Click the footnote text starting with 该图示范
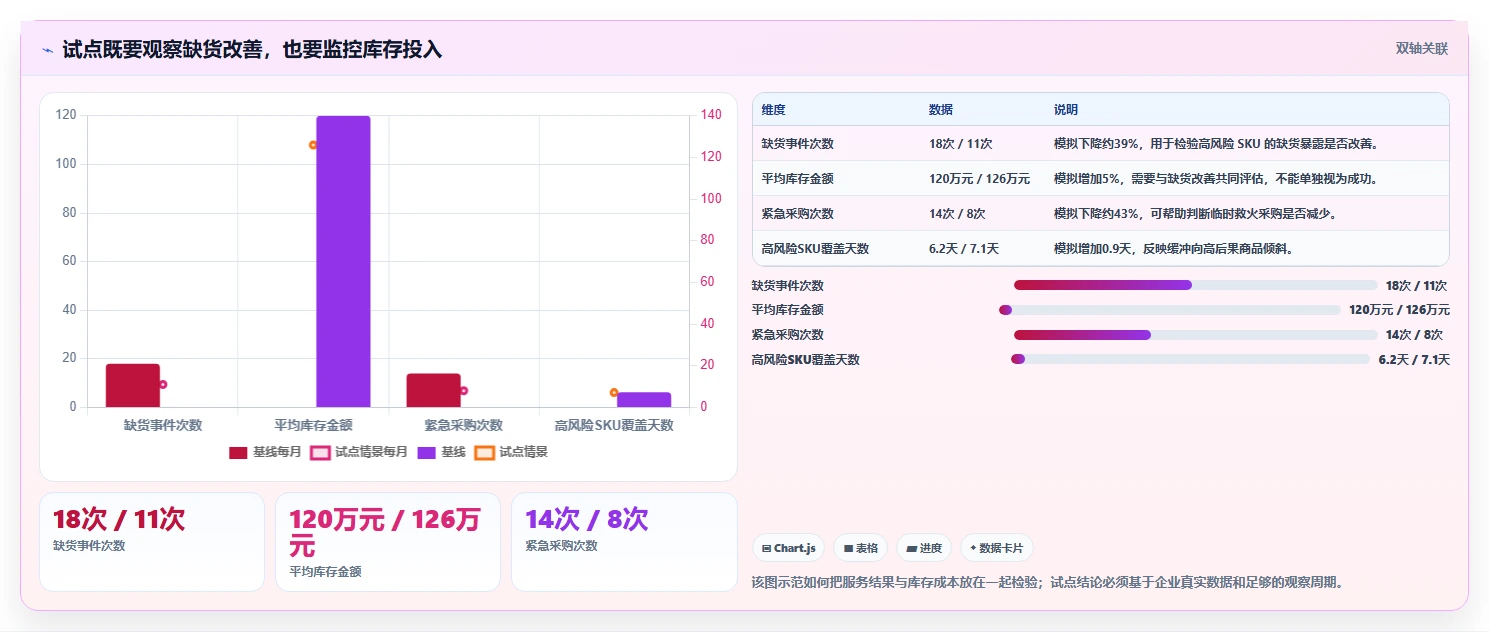This screenshot has height=632, width=1489. point(1048,582)
